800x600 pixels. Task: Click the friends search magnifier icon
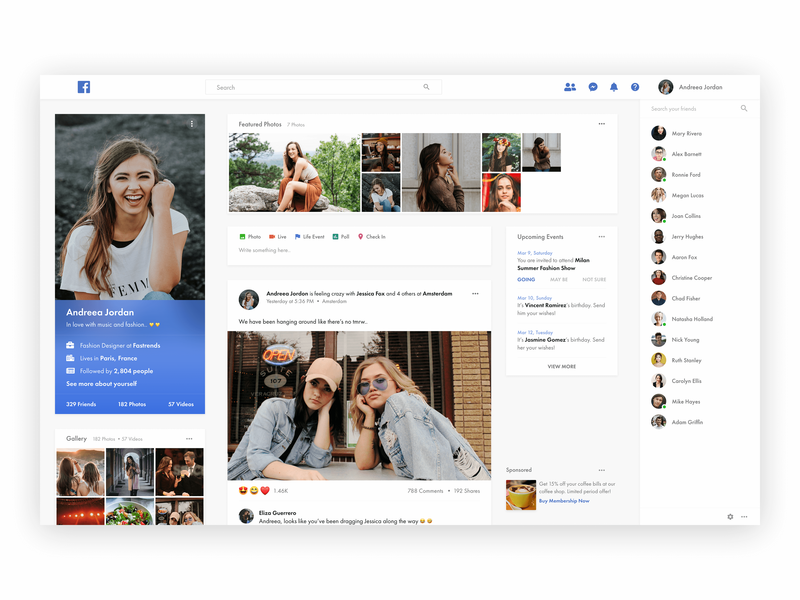[x=744, y=108]
